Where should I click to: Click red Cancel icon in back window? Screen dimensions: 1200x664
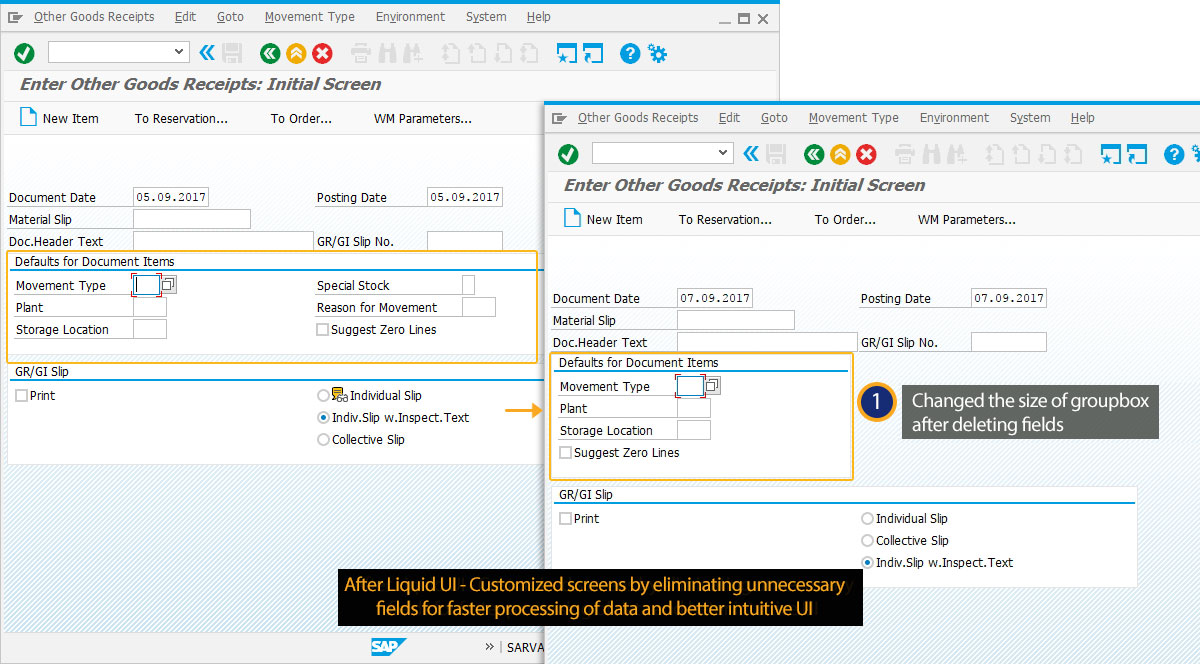click(322, 53)
